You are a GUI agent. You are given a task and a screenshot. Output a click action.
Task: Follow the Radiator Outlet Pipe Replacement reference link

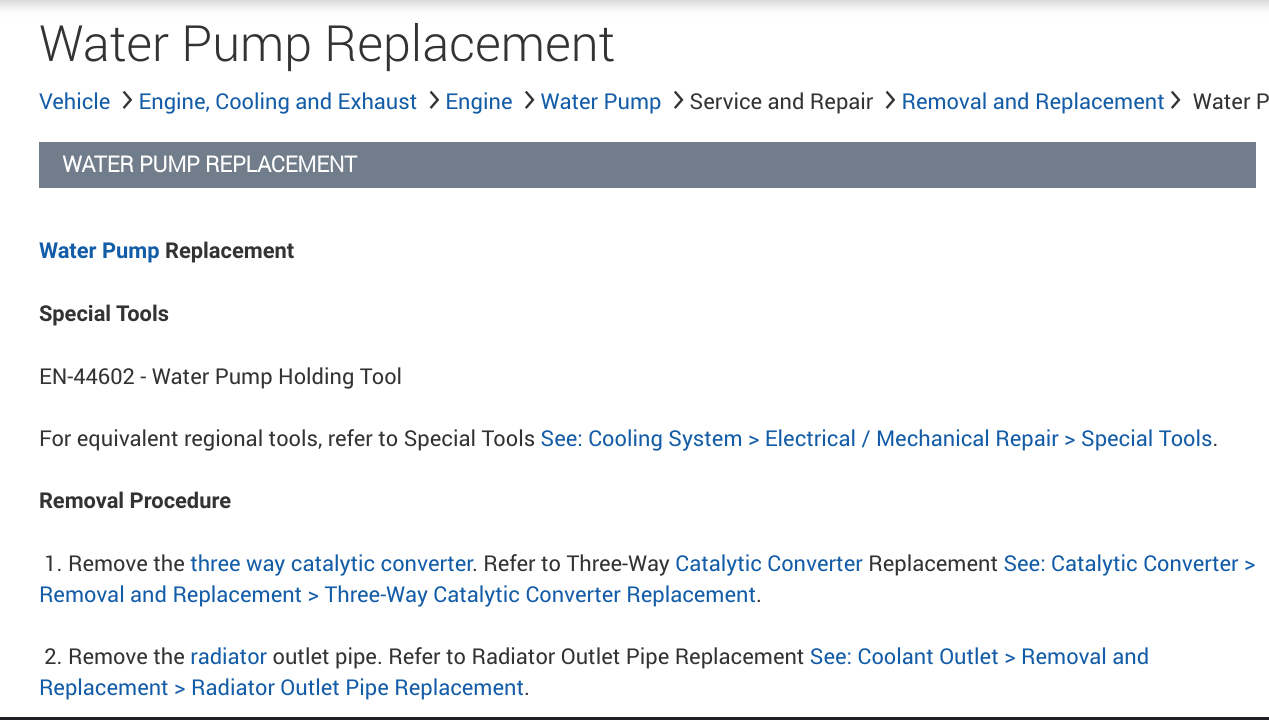(357, 688)
